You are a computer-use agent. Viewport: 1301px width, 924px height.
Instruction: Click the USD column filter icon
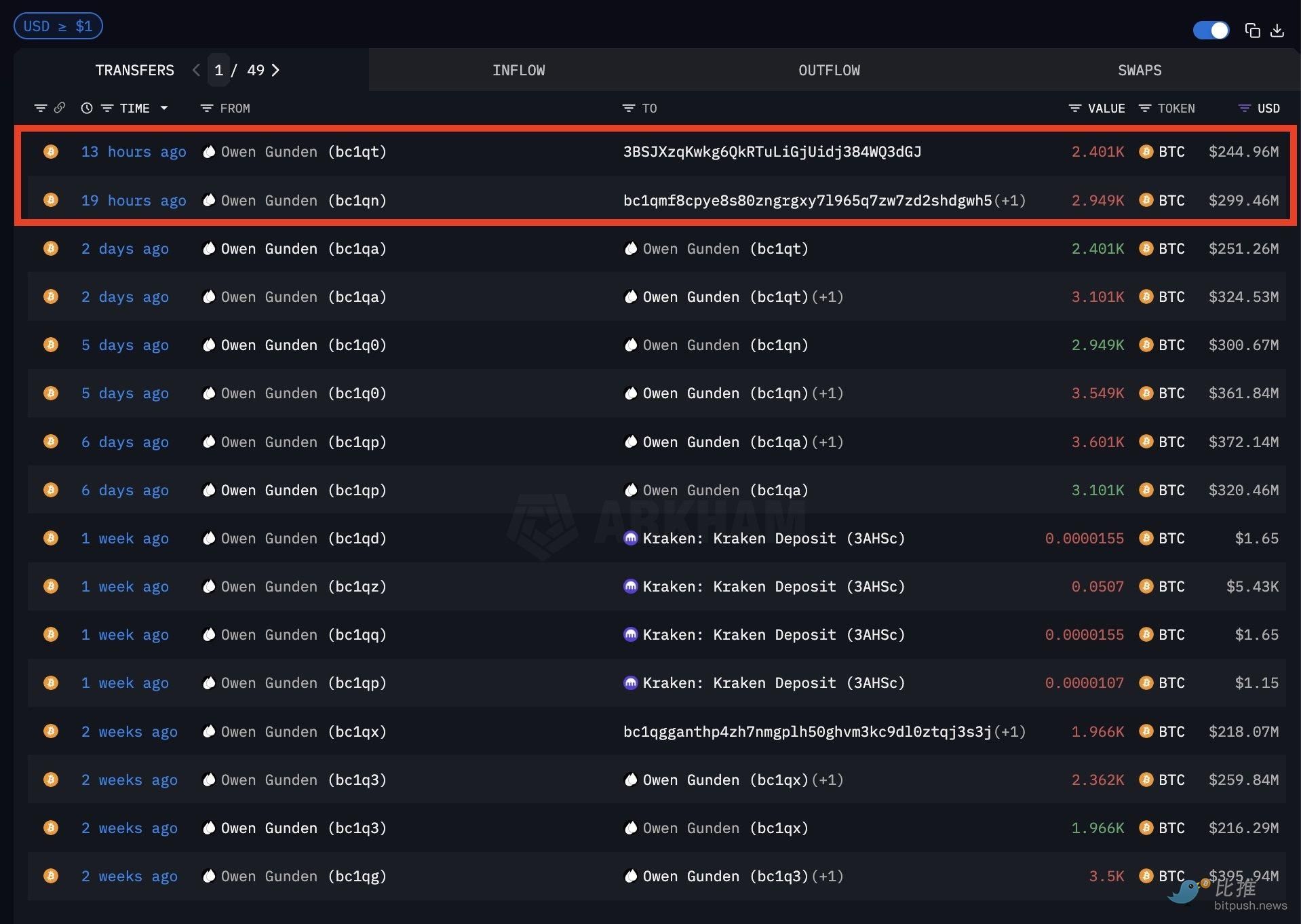pyautogui.click(x=1244, y=108)
